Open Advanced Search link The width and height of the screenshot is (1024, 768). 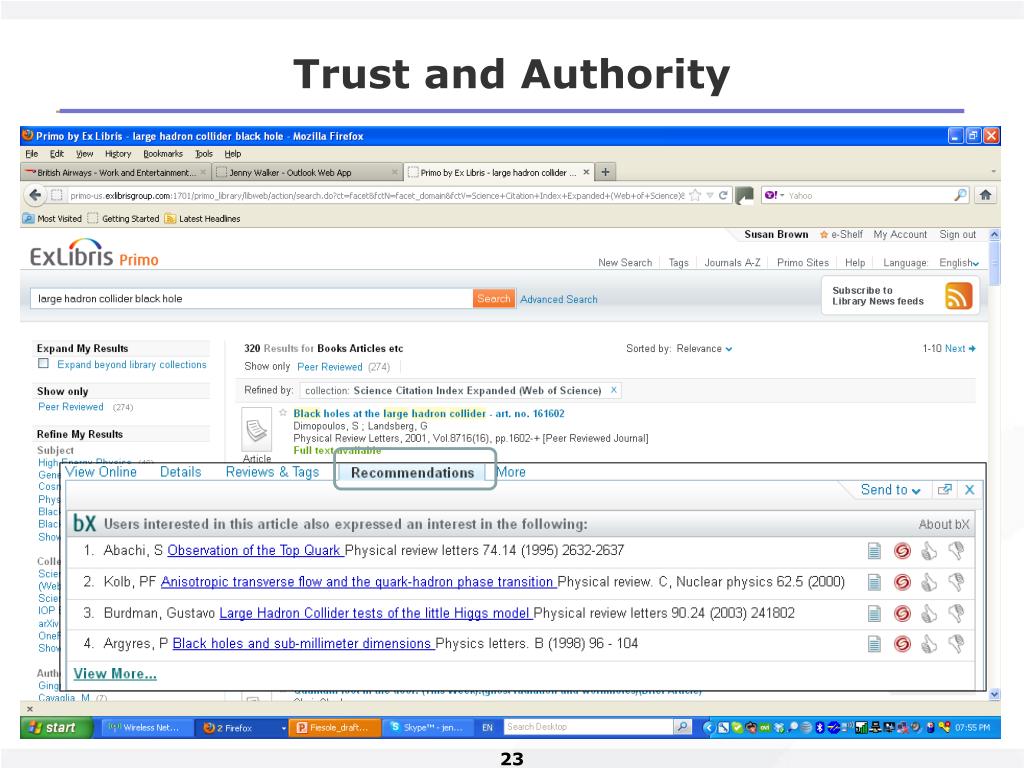(x=558, y=299)
